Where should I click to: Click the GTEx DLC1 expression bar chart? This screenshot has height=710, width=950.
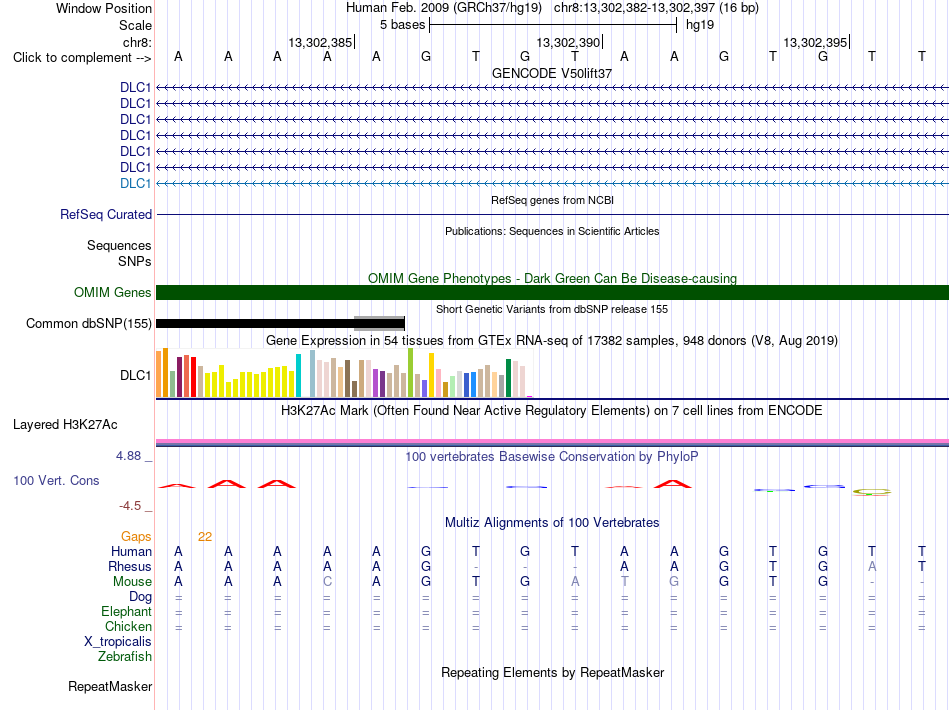[x=344, y=373]
